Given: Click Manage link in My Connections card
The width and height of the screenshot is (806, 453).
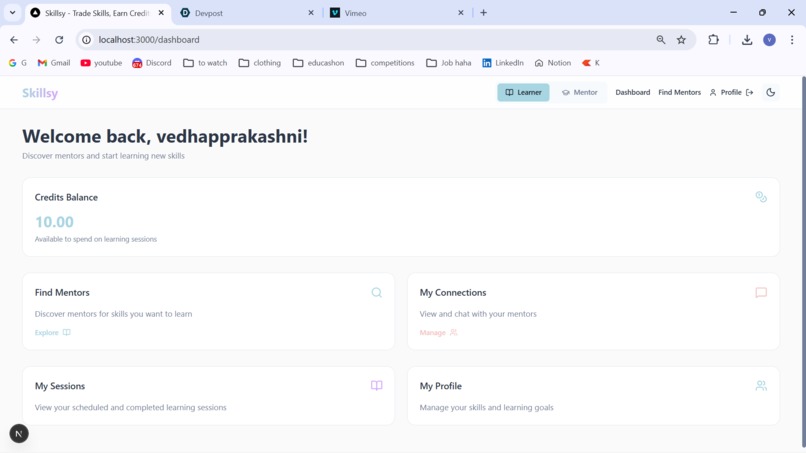Looking at the screenshot, I should pyautogui.click(x=438, y=333).
